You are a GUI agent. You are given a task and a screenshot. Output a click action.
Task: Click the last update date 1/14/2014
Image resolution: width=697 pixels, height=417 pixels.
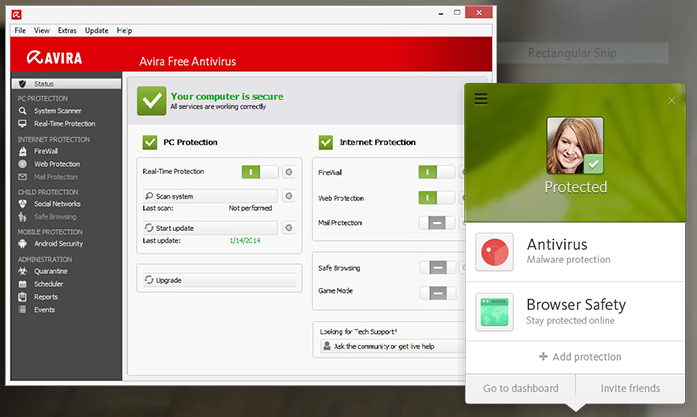(245, 241)
